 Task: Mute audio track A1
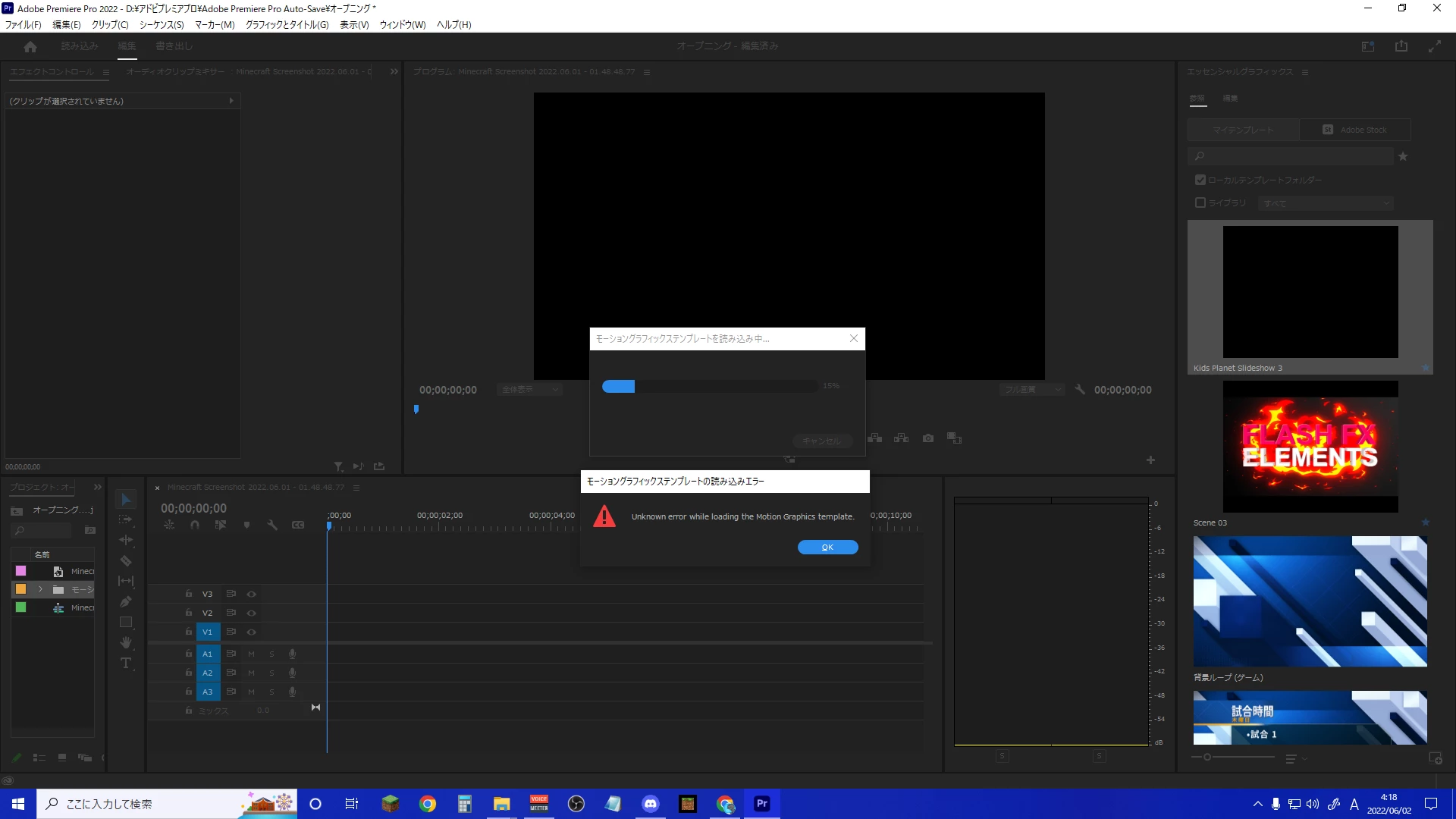251,654
